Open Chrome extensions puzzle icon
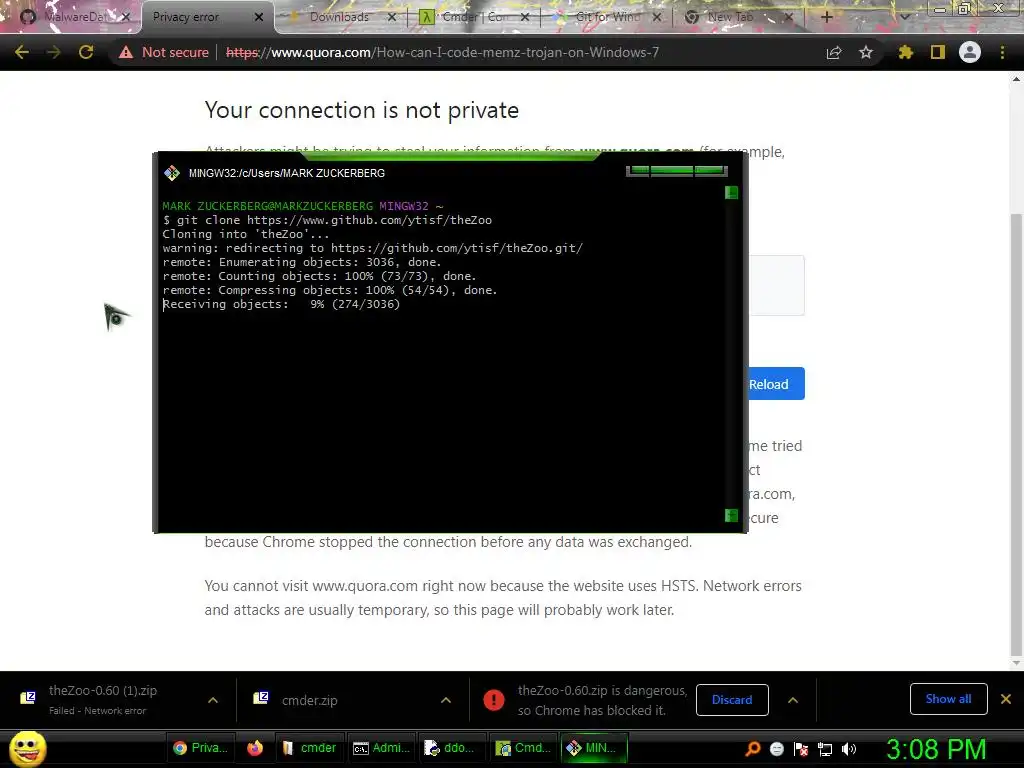The height and width of the screenshot is (768, 1024). point(906,52)
